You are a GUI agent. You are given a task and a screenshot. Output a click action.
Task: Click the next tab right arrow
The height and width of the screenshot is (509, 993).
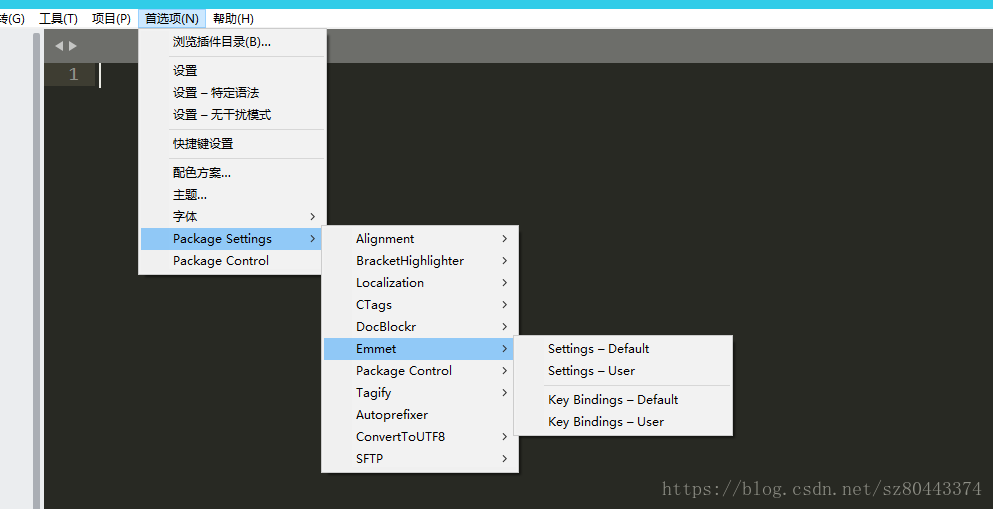click(x=73, y=46)
